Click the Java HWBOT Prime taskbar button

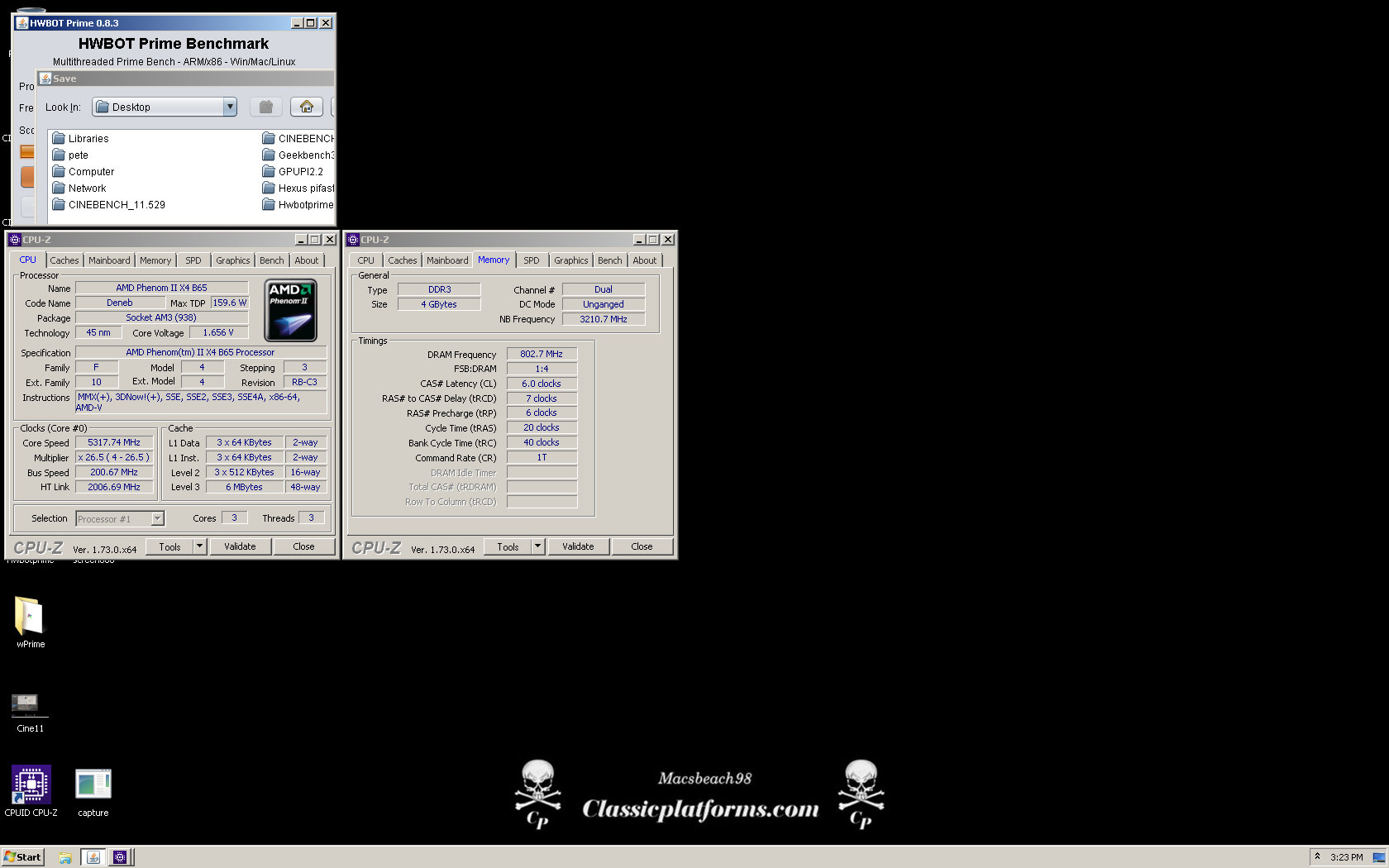click(x=93, y=857)
